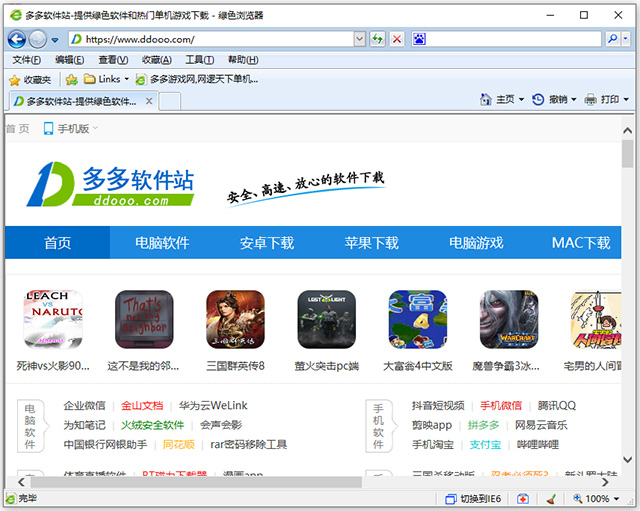Image resolution: width=640 pixels, height=511 pixels.
Task: Click the broom cleanup status icon
Action: point(551,499)
